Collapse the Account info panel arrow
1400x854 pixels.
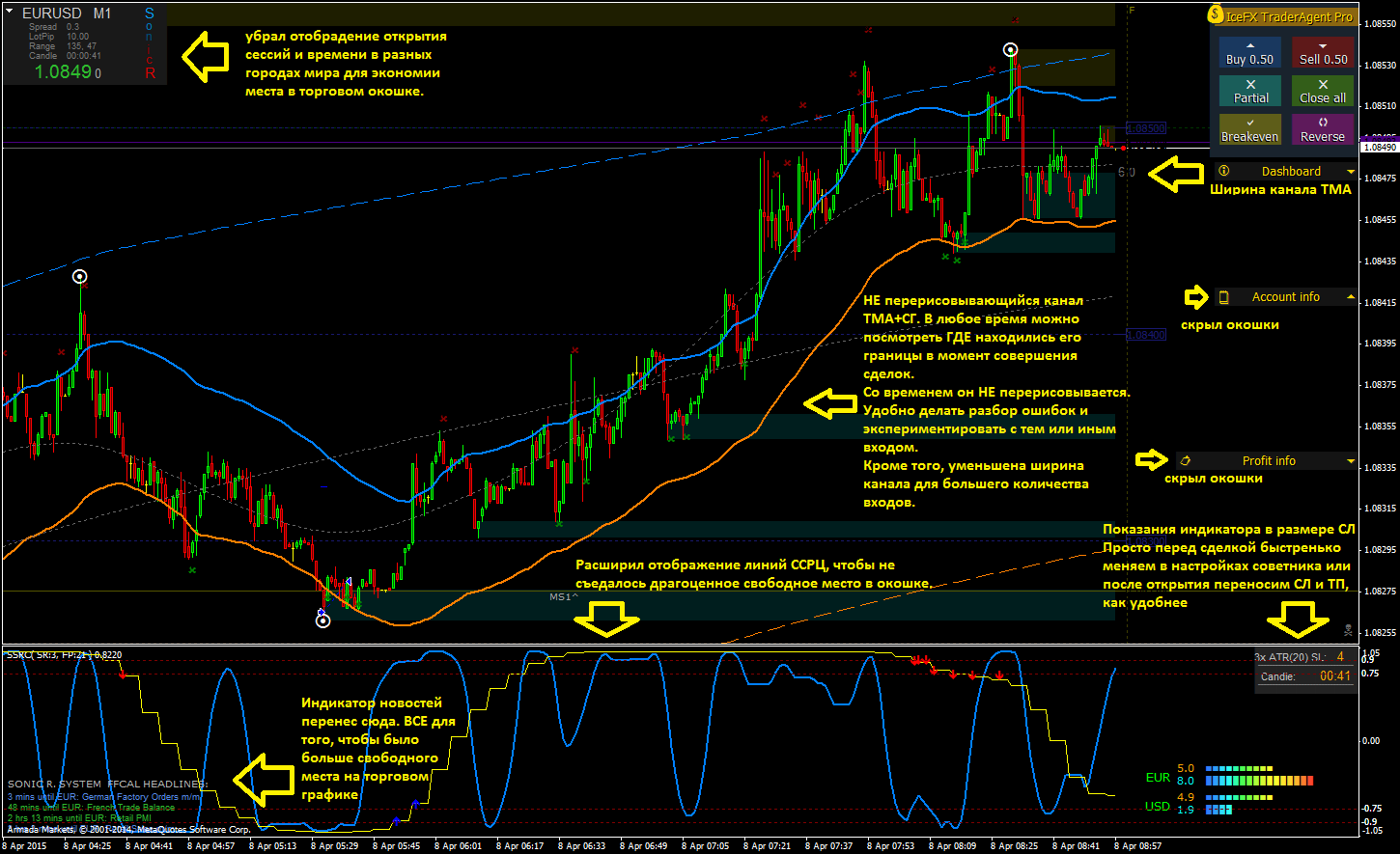click(x=1351, y=297)
